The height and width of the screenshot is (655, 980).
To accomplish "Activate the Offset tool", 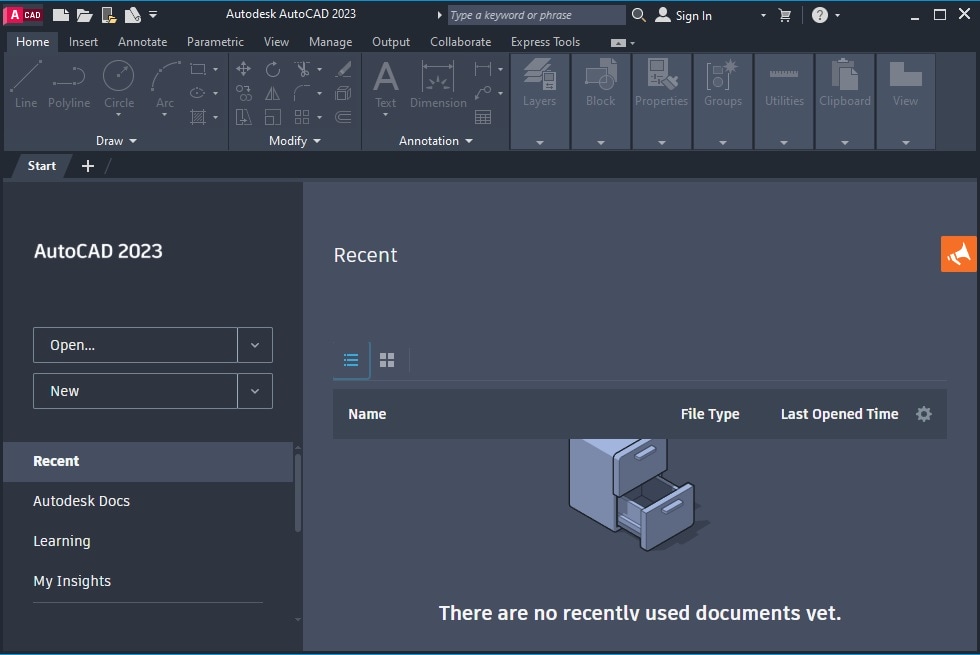I will (343, 117).
